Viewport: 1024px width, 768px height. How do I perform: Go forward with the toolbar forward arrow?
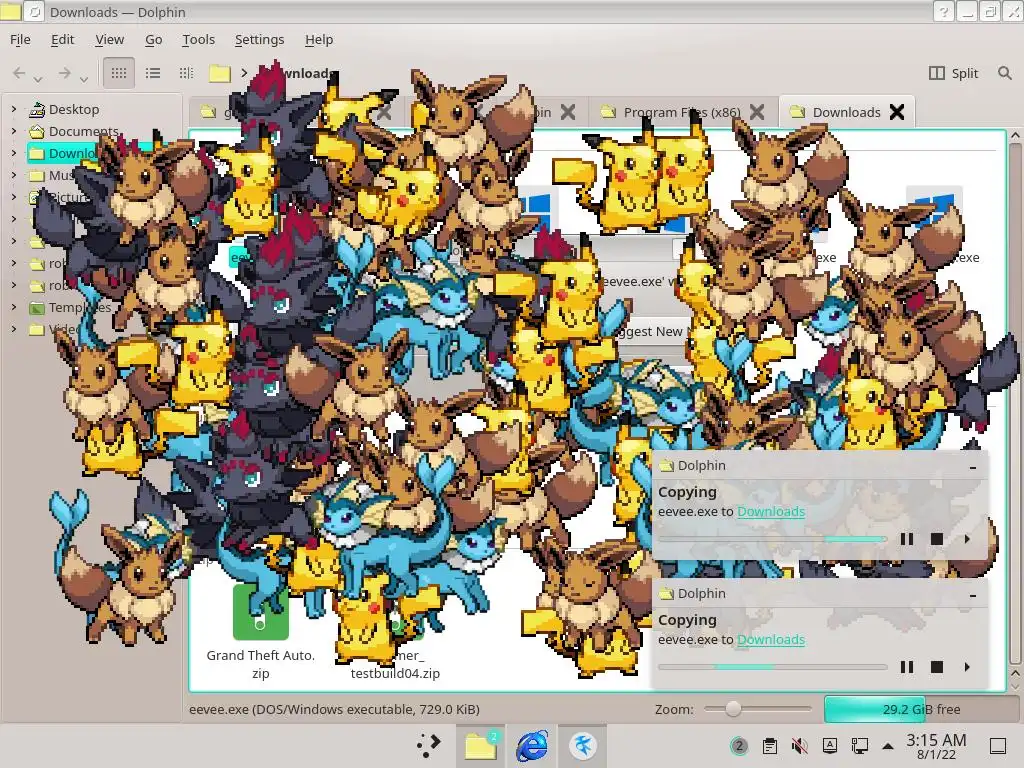(64, 73)
